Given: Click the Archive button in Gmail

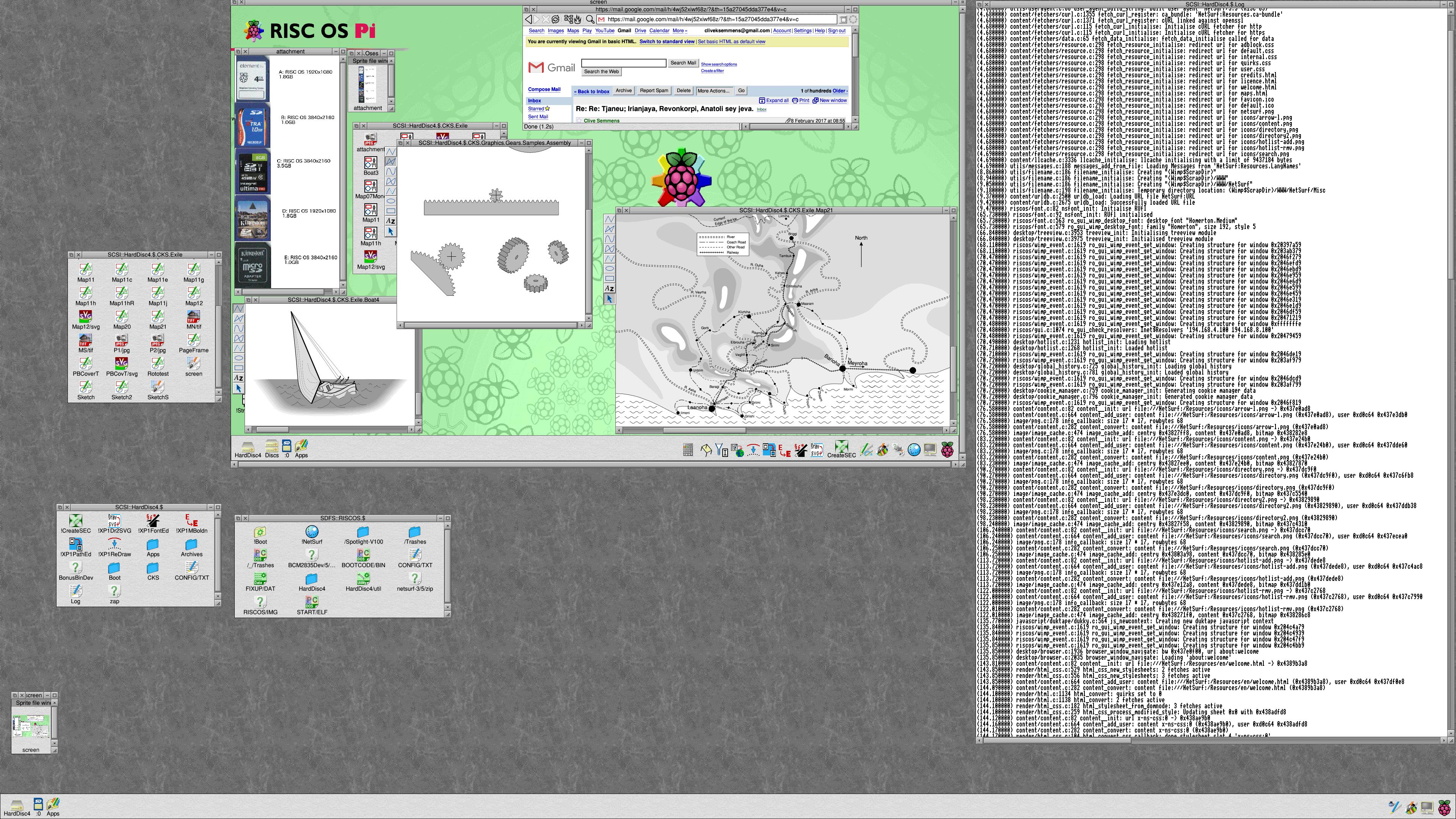Looking at the screenshot, I should (623, 91).
